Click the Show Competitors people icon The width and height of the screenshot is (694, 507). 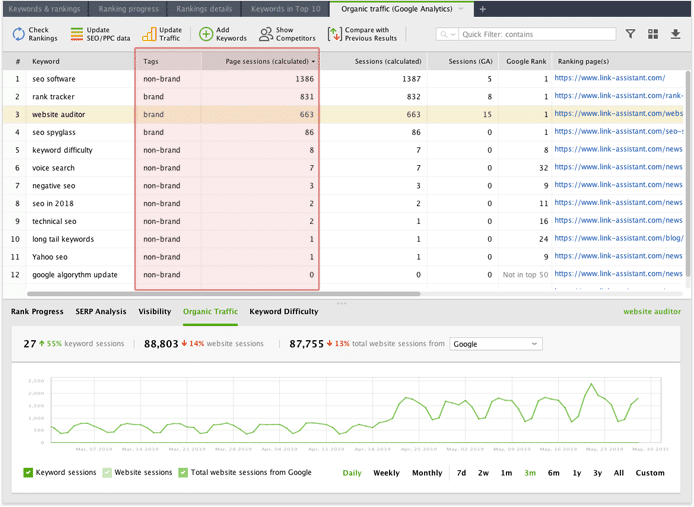(x=266, y=34)
